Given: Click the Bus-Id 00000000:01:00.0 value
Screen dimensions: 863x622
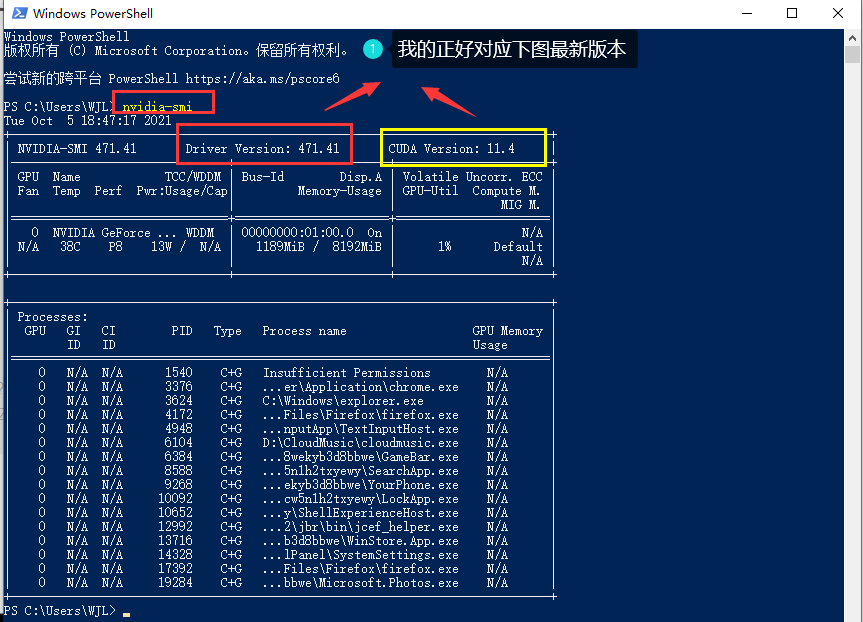Looking at the screenshot, I should (x=297, y=233).
